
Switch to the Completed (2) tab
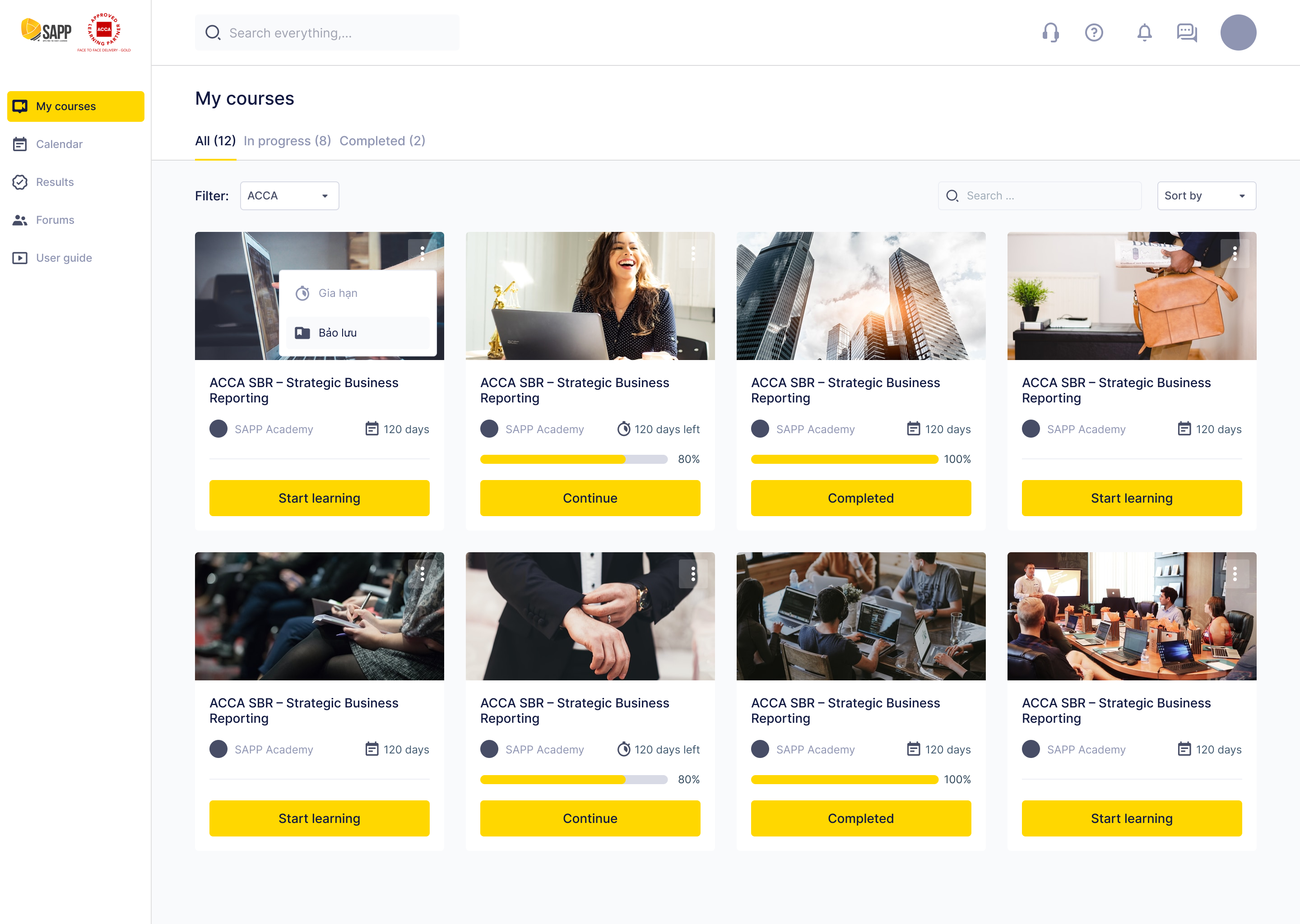point(382,141)
